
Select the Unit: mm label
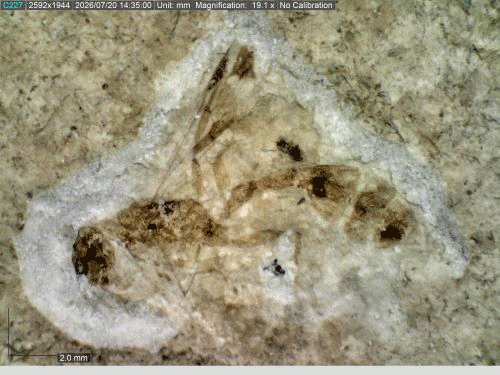tap(173, 5)
